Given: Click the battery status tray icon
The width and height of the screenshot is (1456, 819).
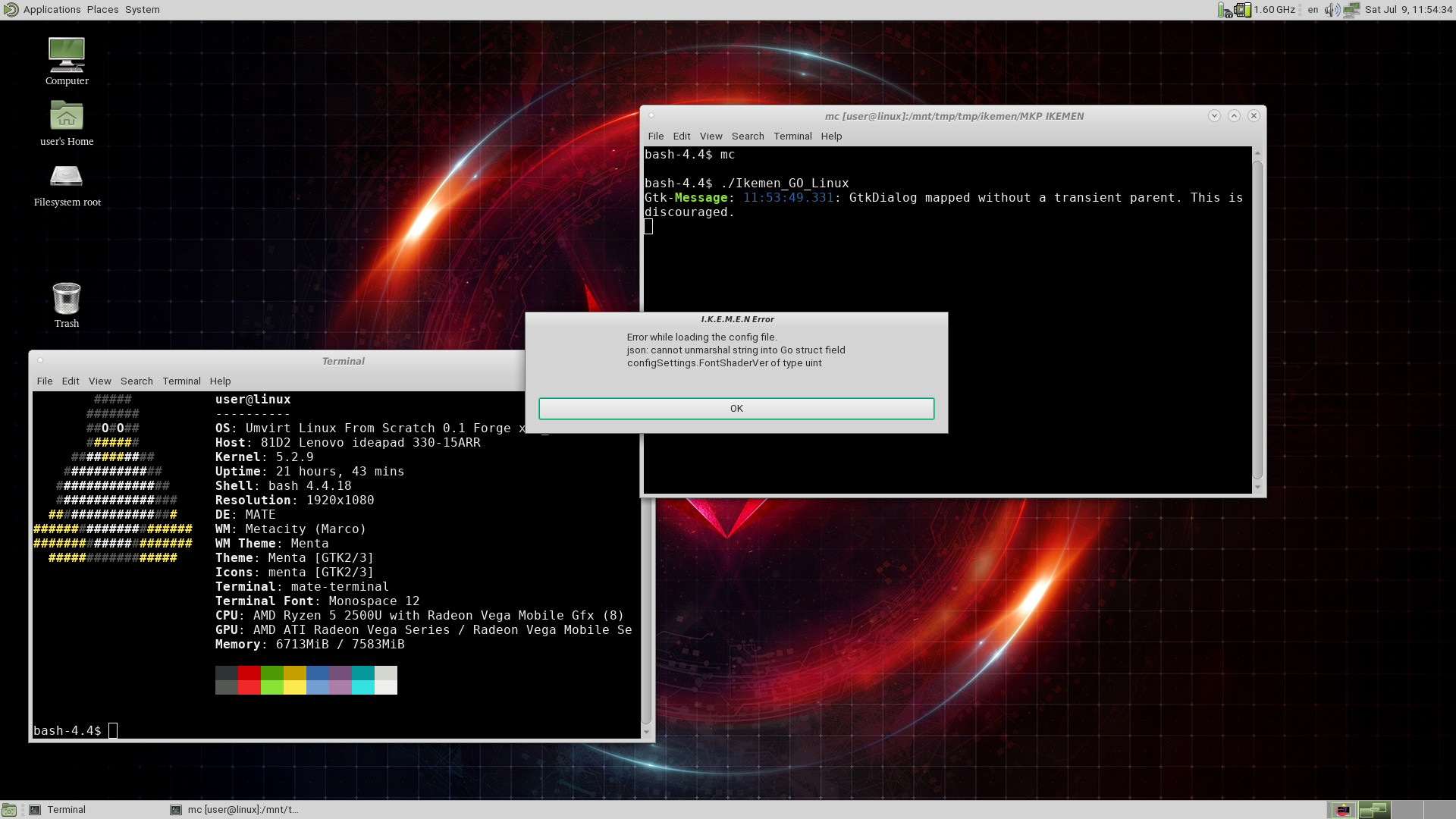Looking at the screenshot, I should click(x=1224, y=10).
